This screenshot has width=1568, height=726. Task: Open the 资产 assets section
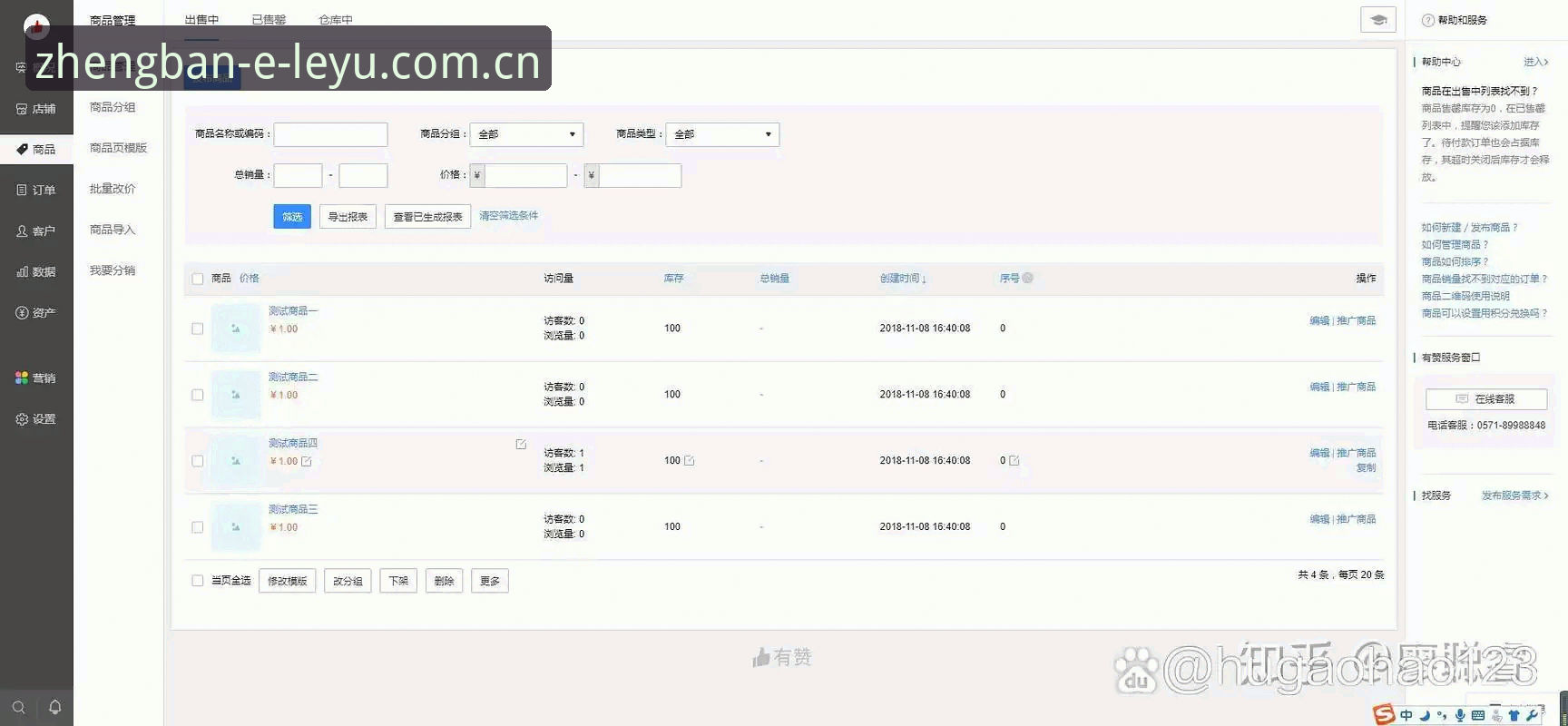click(x=36, y=313)
